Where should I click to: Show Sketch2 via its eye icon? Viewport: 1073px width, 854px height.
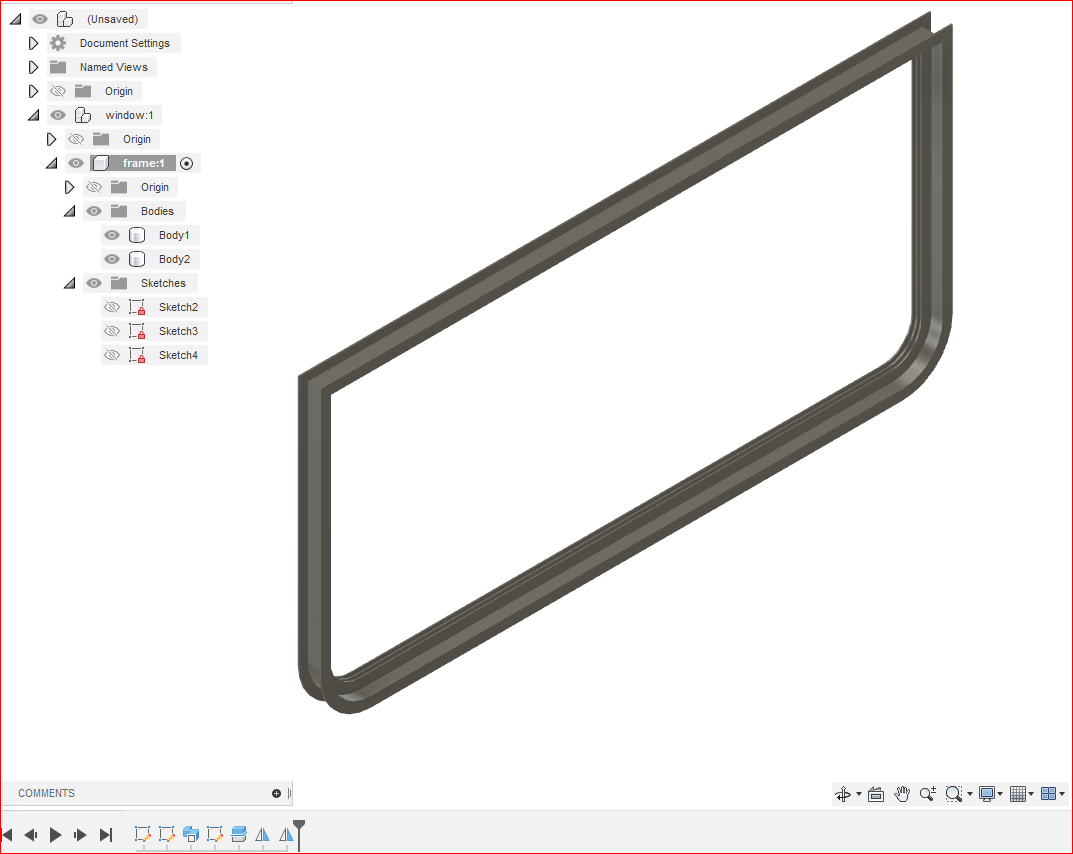112,307
